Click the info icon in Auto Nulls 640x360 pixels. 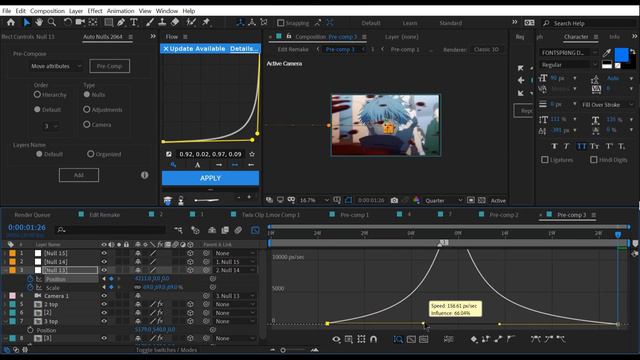(144, 175)
